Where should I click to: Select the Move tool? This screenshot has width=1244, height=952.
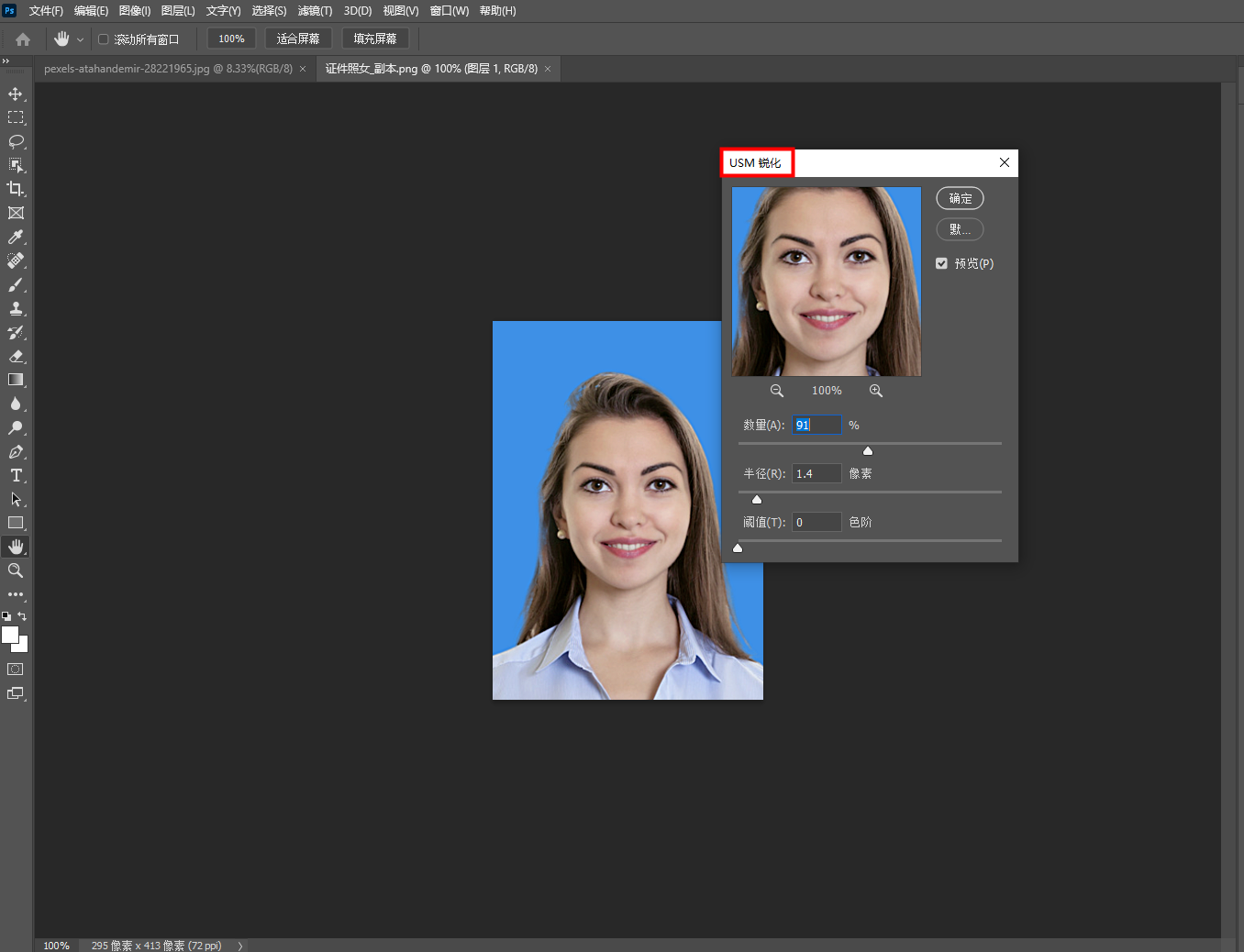click(16, 94)
